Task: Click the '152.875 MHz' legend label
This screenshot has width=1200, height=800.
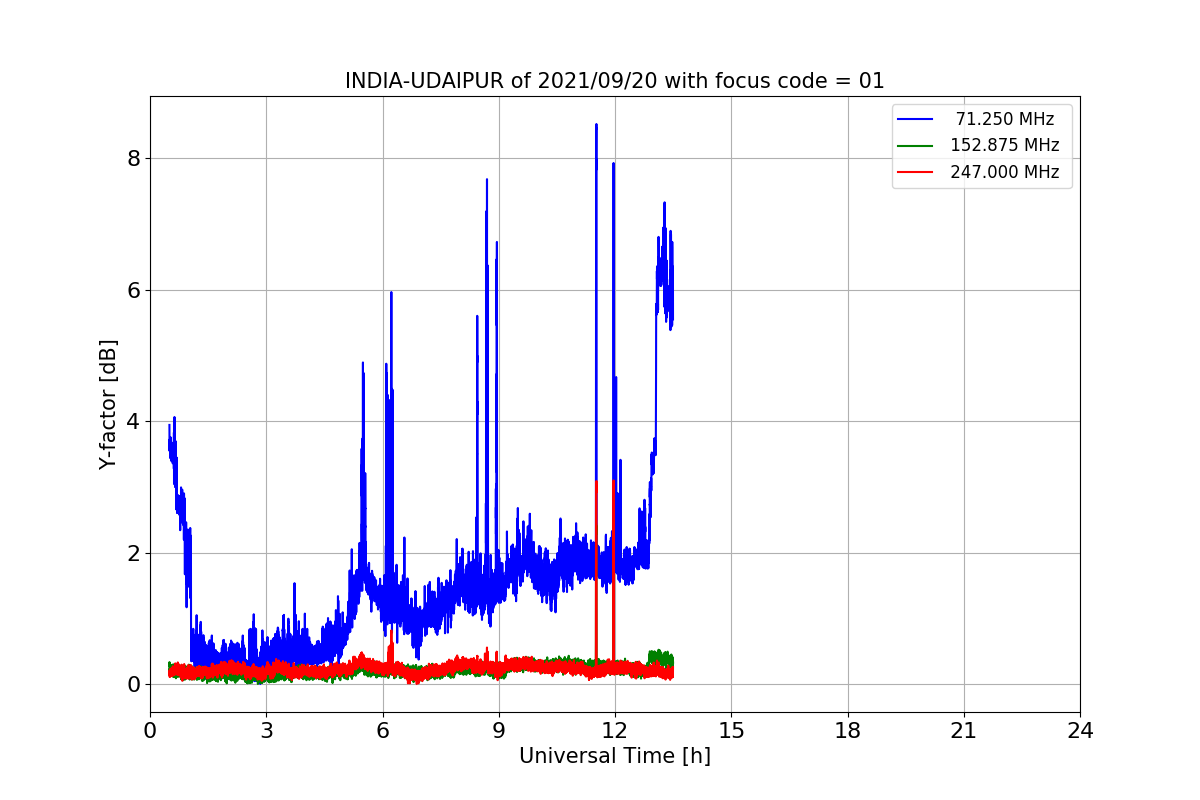Action: [1005, 145]
